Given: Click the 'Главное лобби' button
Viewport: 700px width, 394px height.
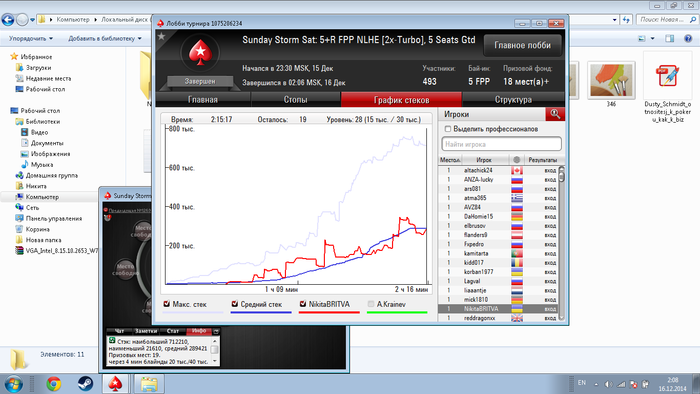Looking at the screenshot, I should pyautogui.click(x=522, y=45).
